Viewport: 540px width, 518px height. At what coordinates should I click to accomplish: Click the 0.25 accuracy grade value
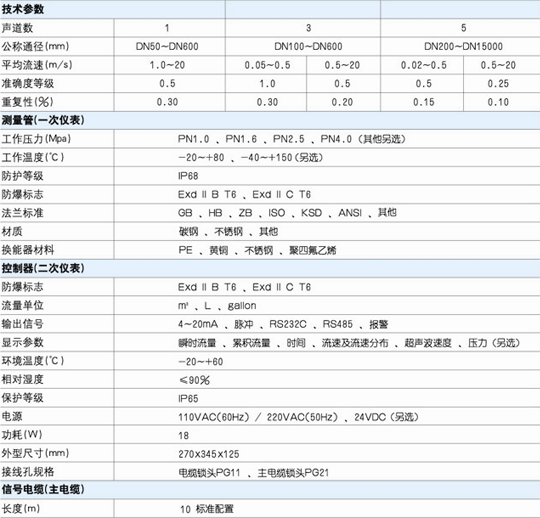[x=498, y=83]
